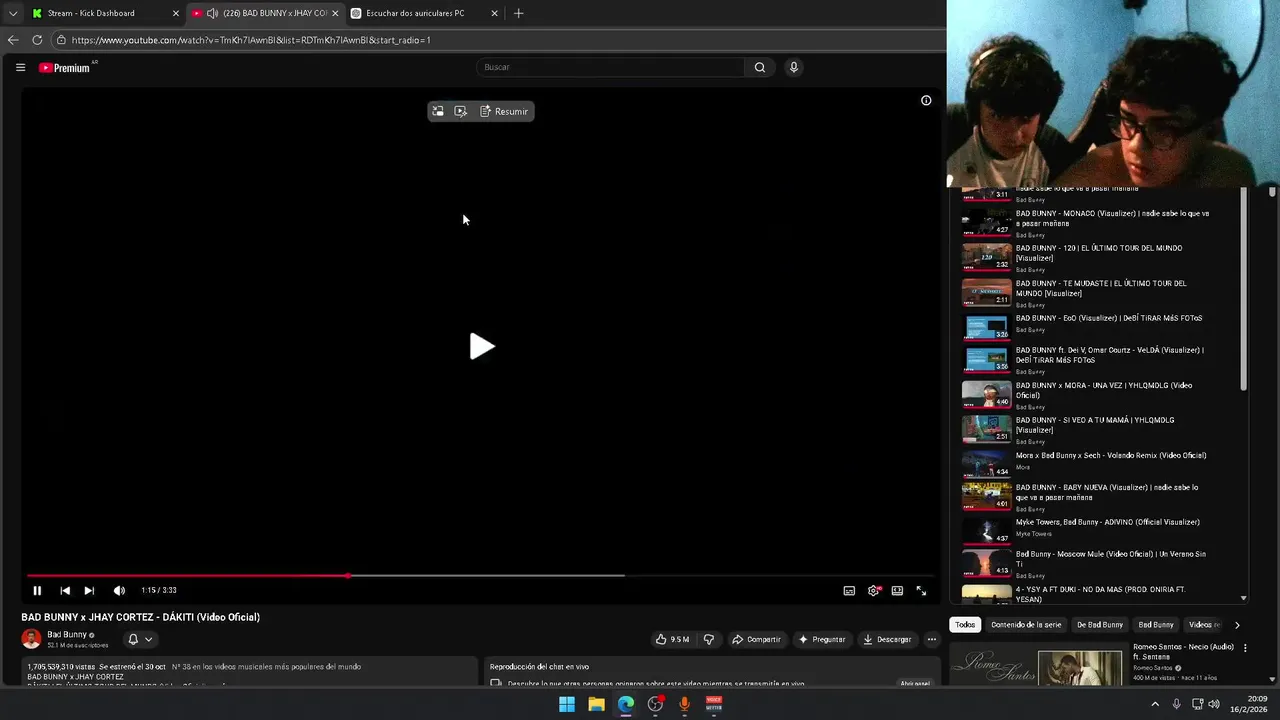Open a new browser tab
This screenshot has height=720, width=1280.
518,13
